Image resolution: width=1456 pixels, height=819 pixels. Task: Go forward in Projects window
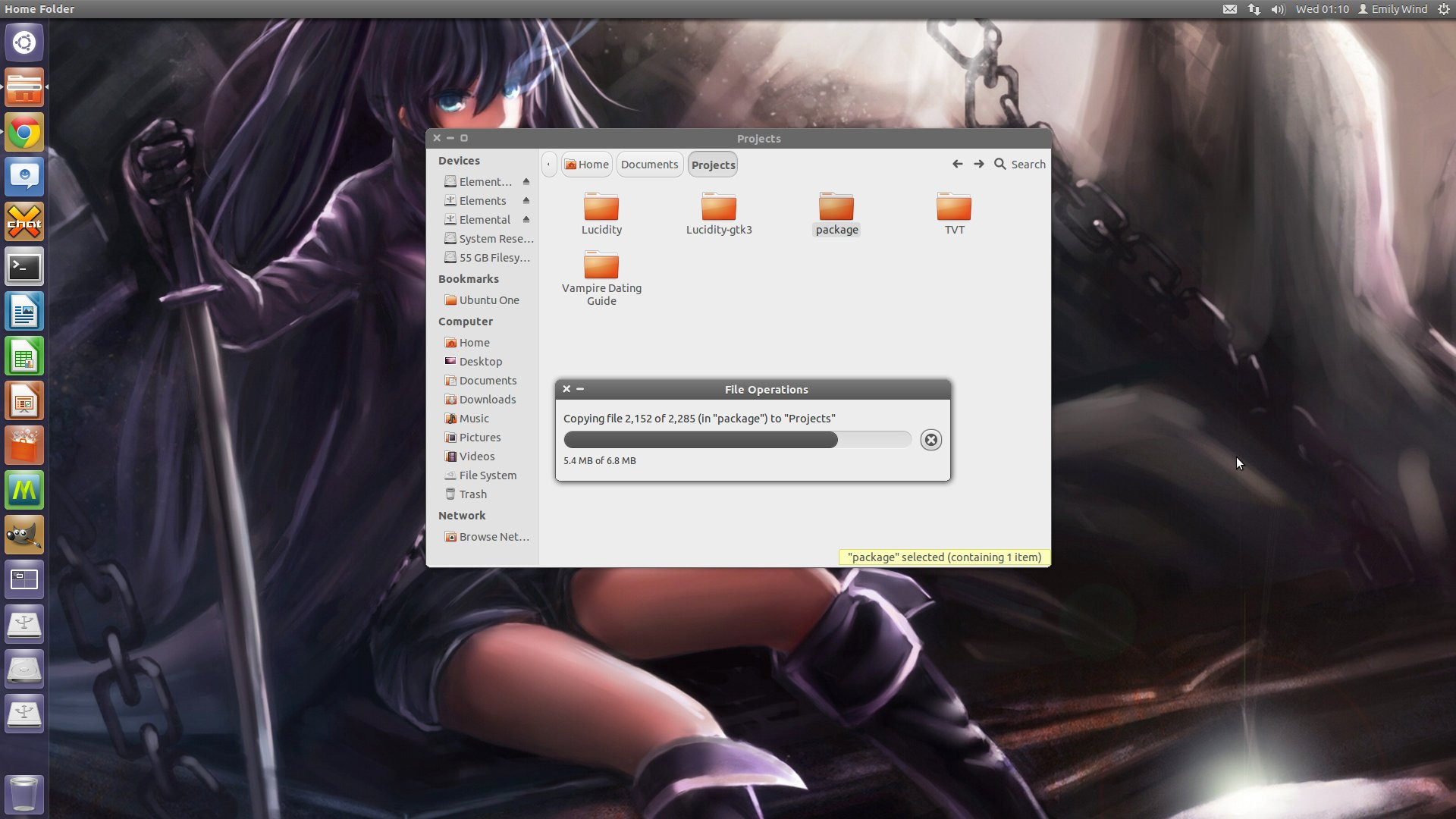pyautogui.click(x=979, y=164)
